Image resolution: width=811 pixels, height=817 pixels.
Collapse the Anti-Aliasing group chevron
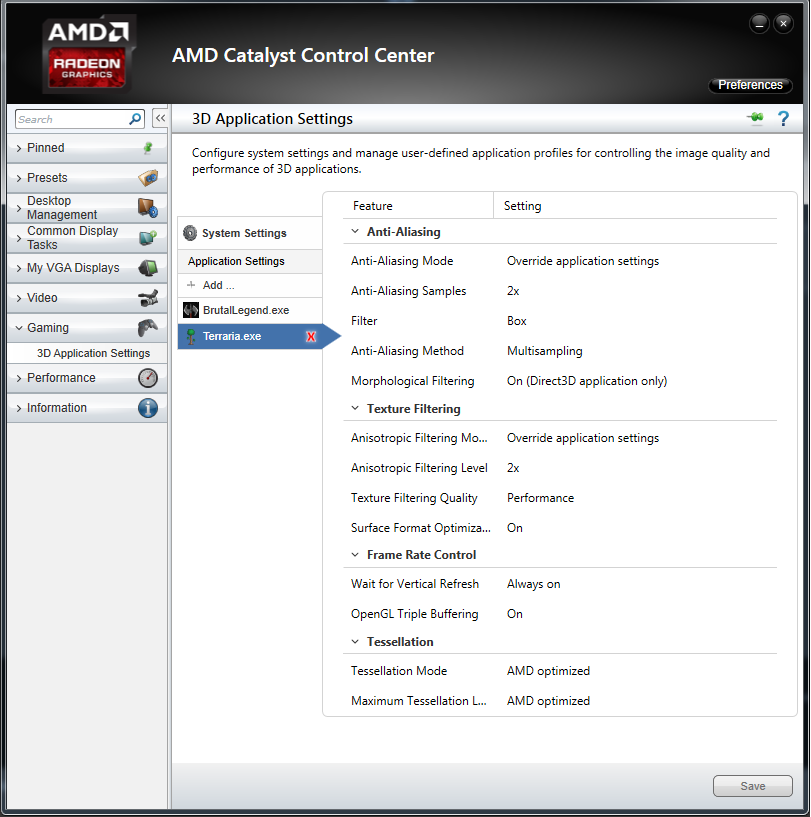point(355,231)
